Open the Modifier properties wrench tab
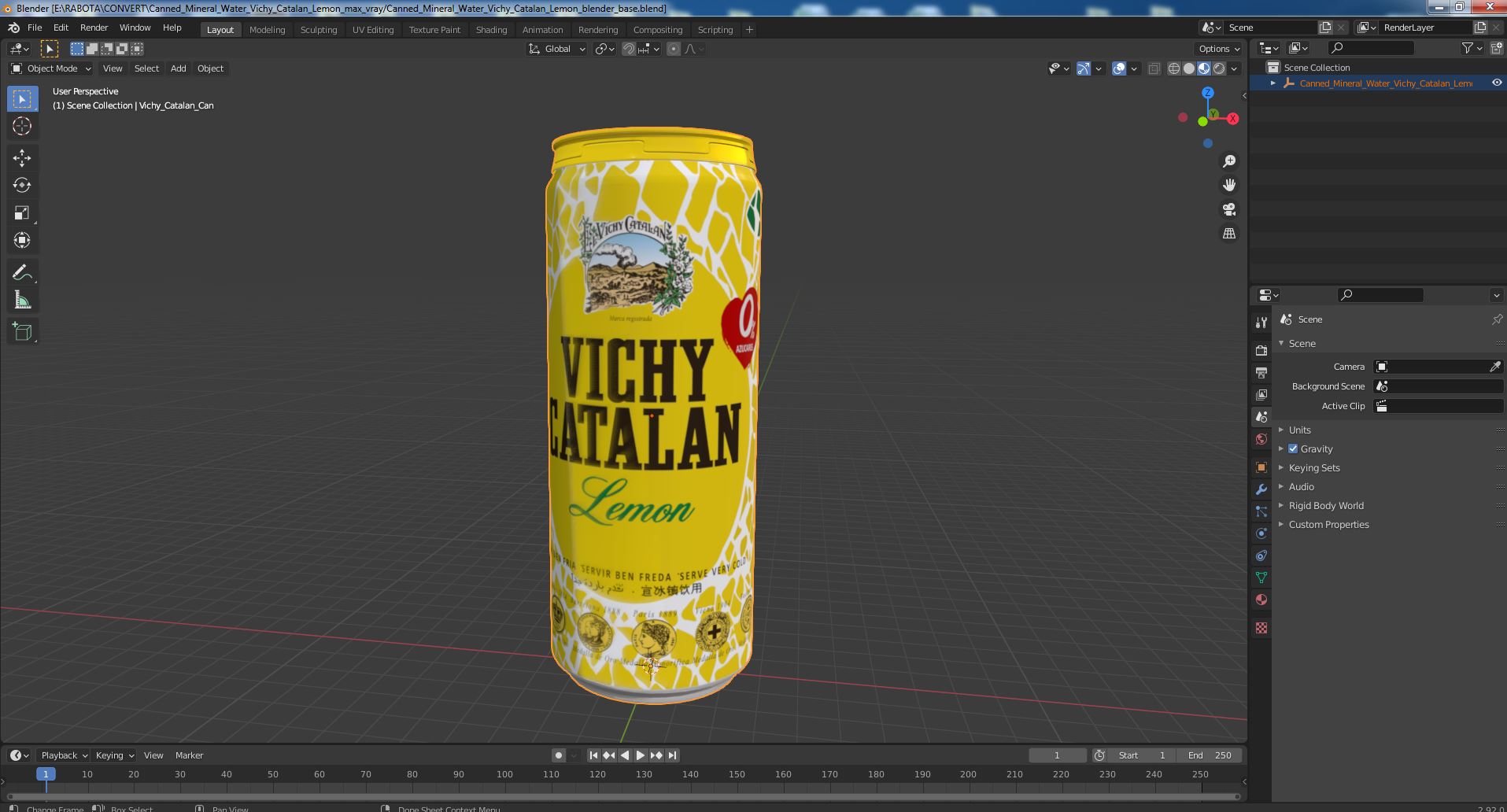The image size is (1507, 812). click(1261, 489)
